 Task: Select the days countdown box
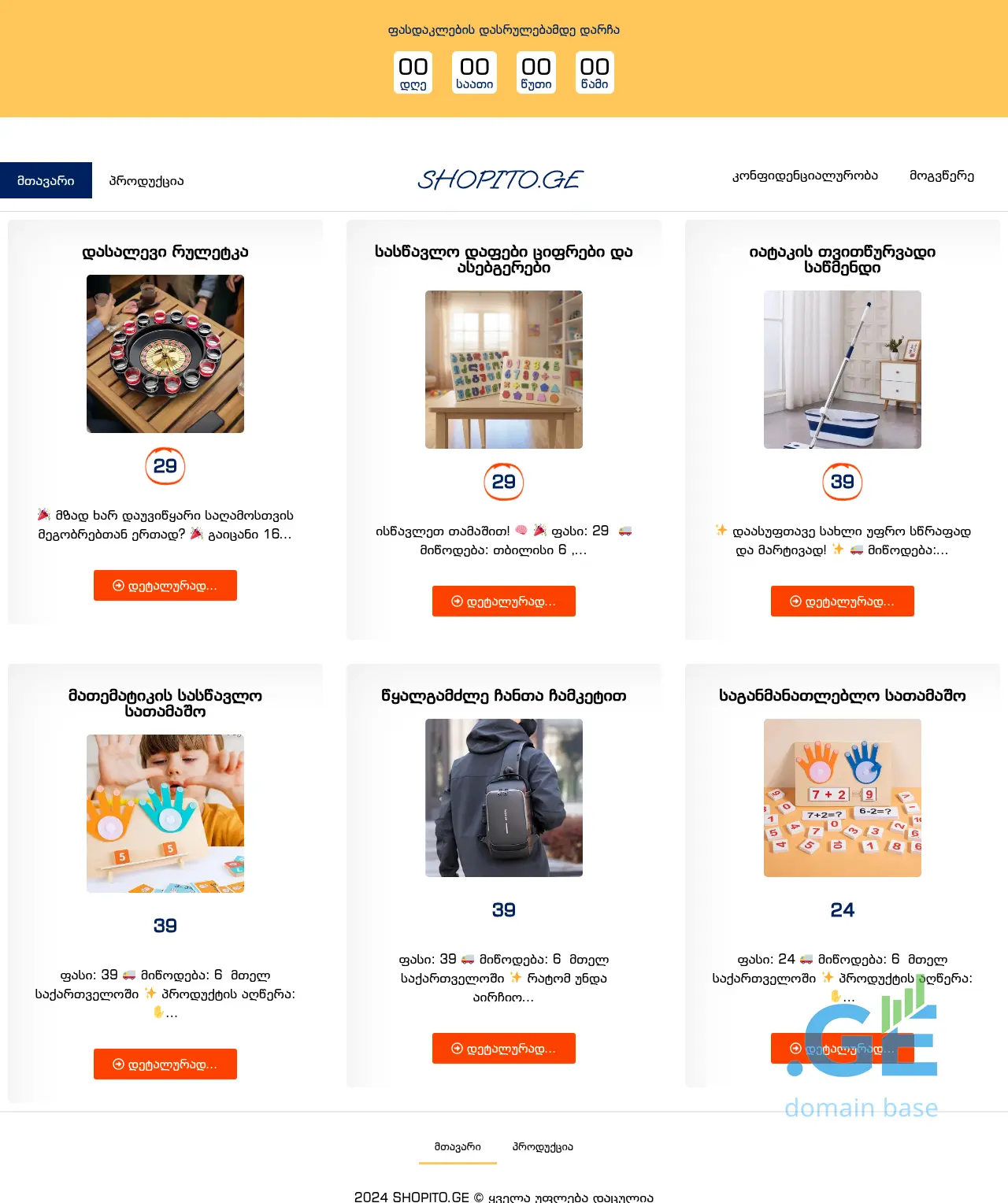[413, 72]
